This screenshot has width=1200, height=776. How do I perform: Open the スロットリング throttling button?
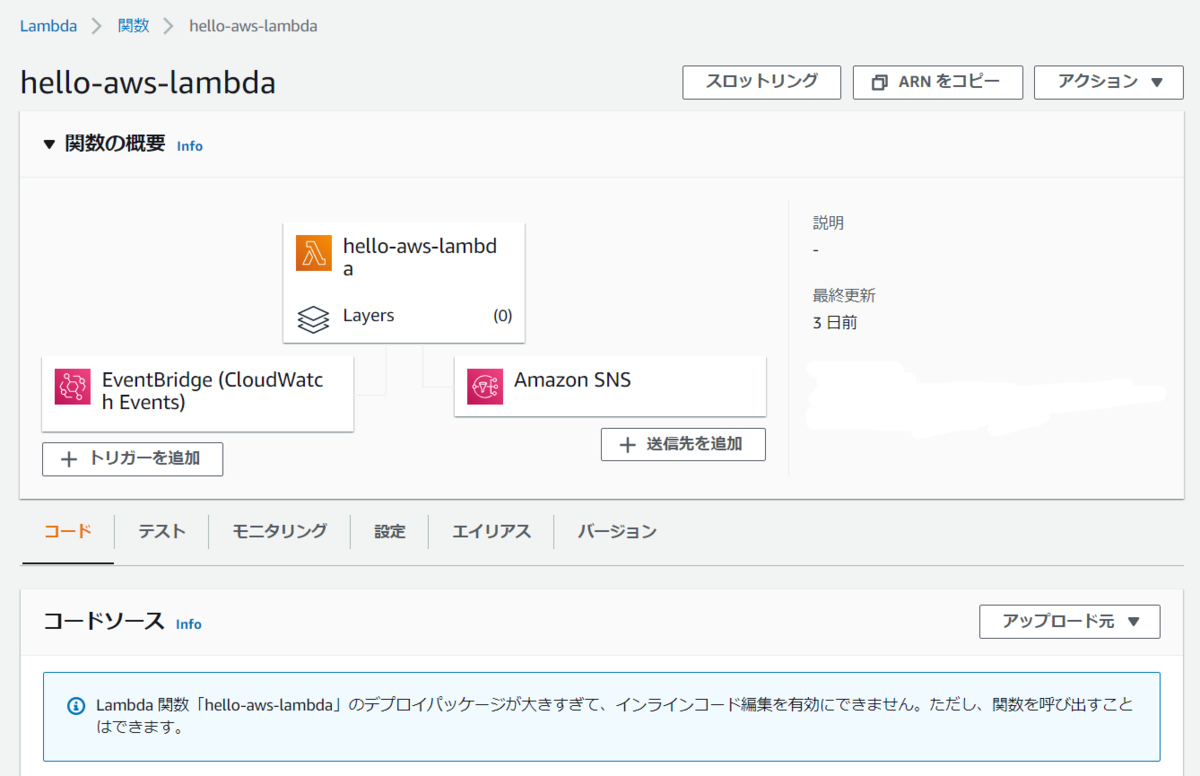click(x=762, y=82)
